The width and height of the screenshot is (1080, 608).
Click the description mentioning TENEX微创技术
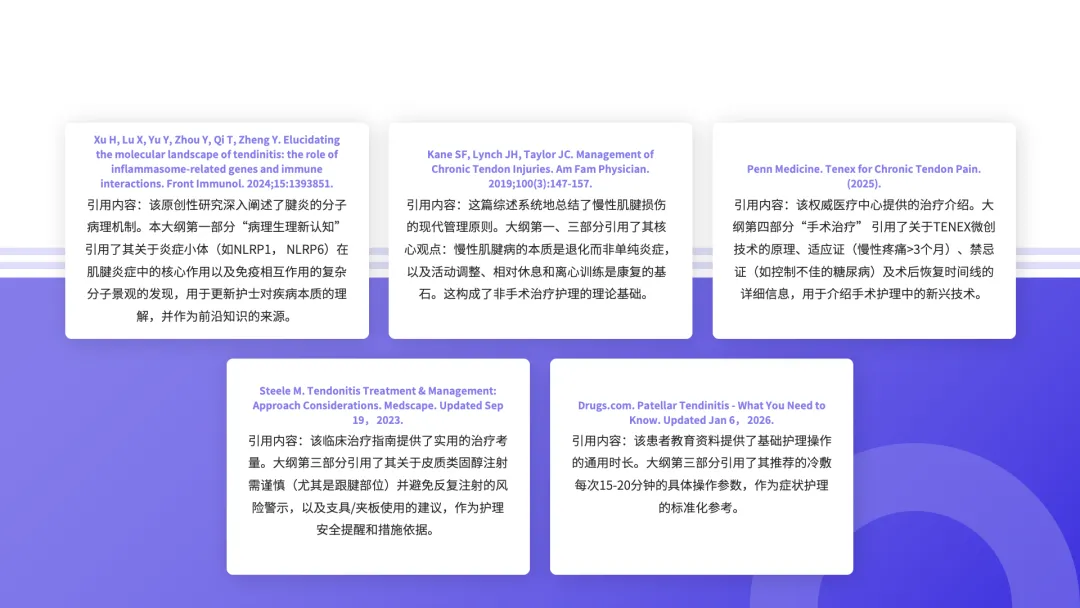(x=864, y=249)
